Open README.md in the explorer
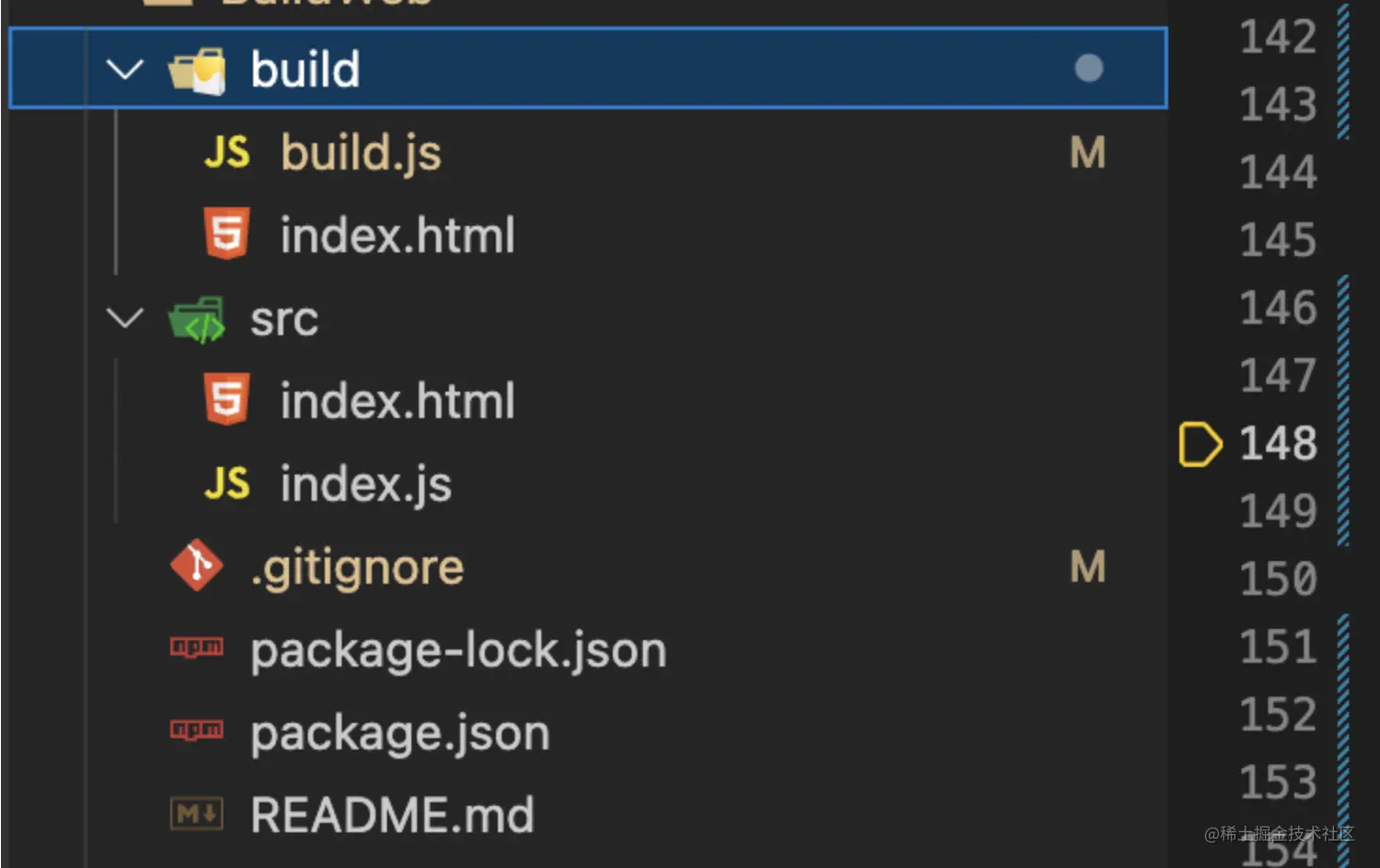 pos(392,814)
